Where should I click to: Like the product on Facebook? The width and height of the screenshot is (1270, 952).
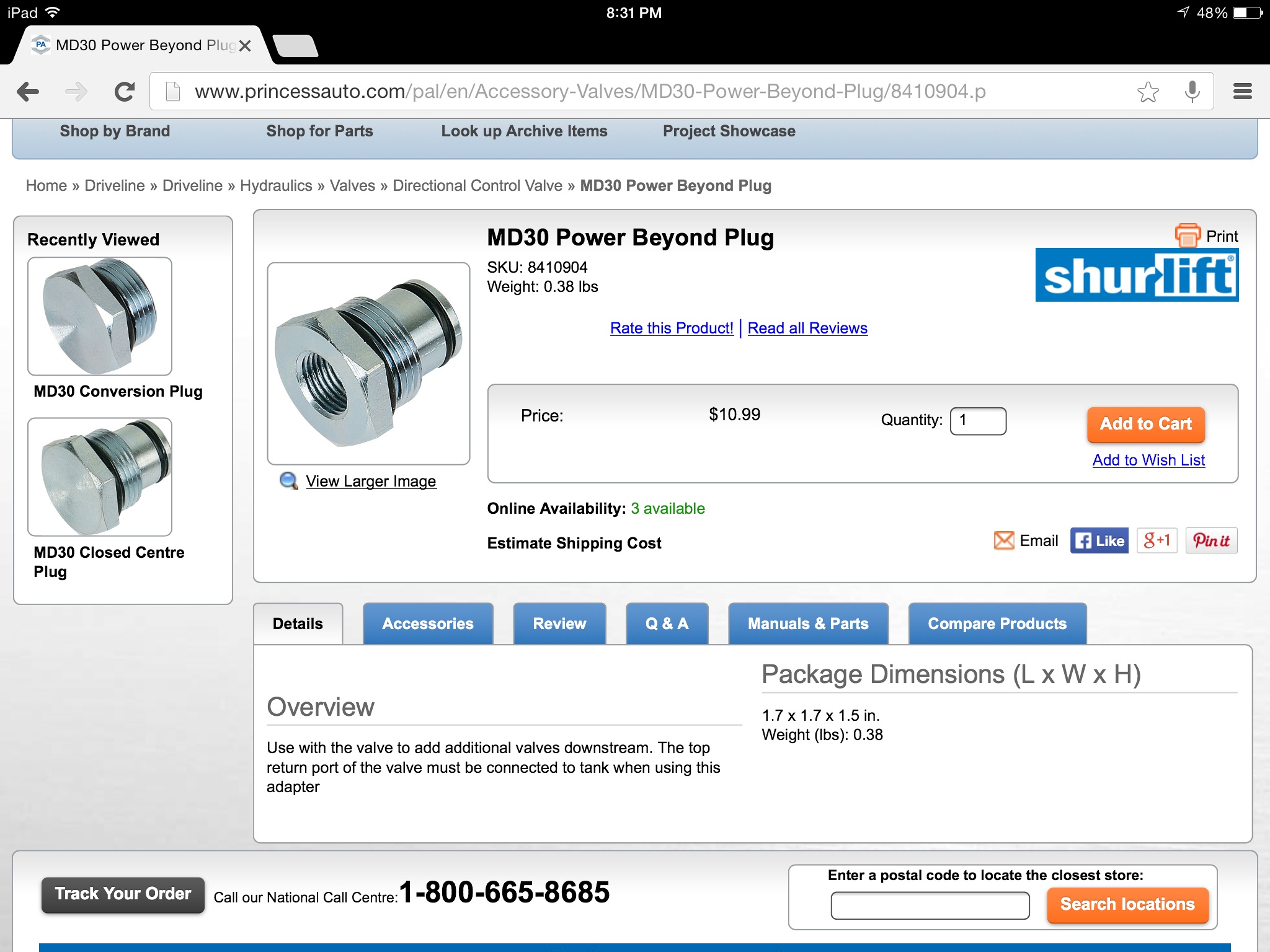1099,540
